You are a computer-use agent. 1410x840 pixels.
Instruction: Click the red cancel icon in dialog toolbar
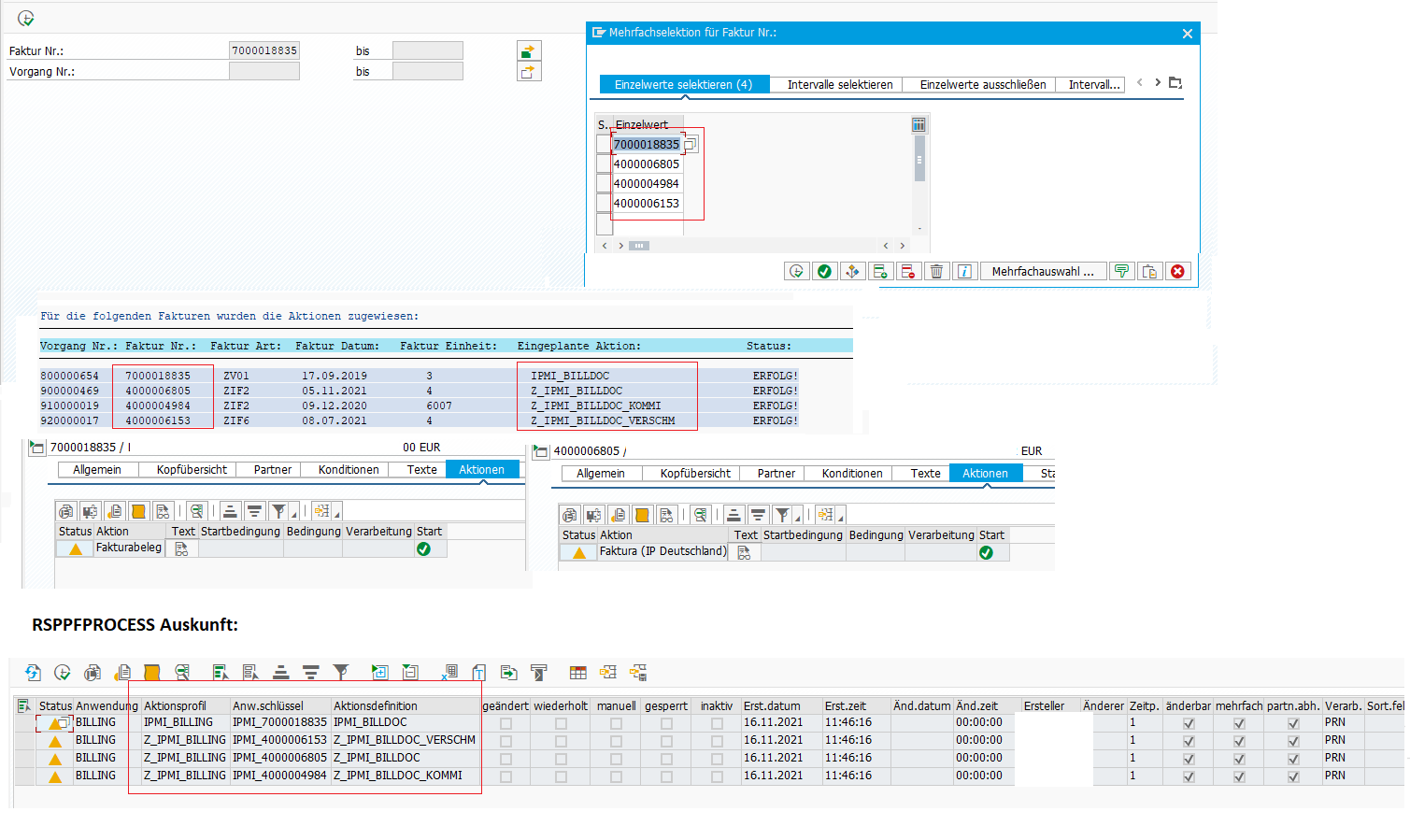click(x=1177, y=271)
